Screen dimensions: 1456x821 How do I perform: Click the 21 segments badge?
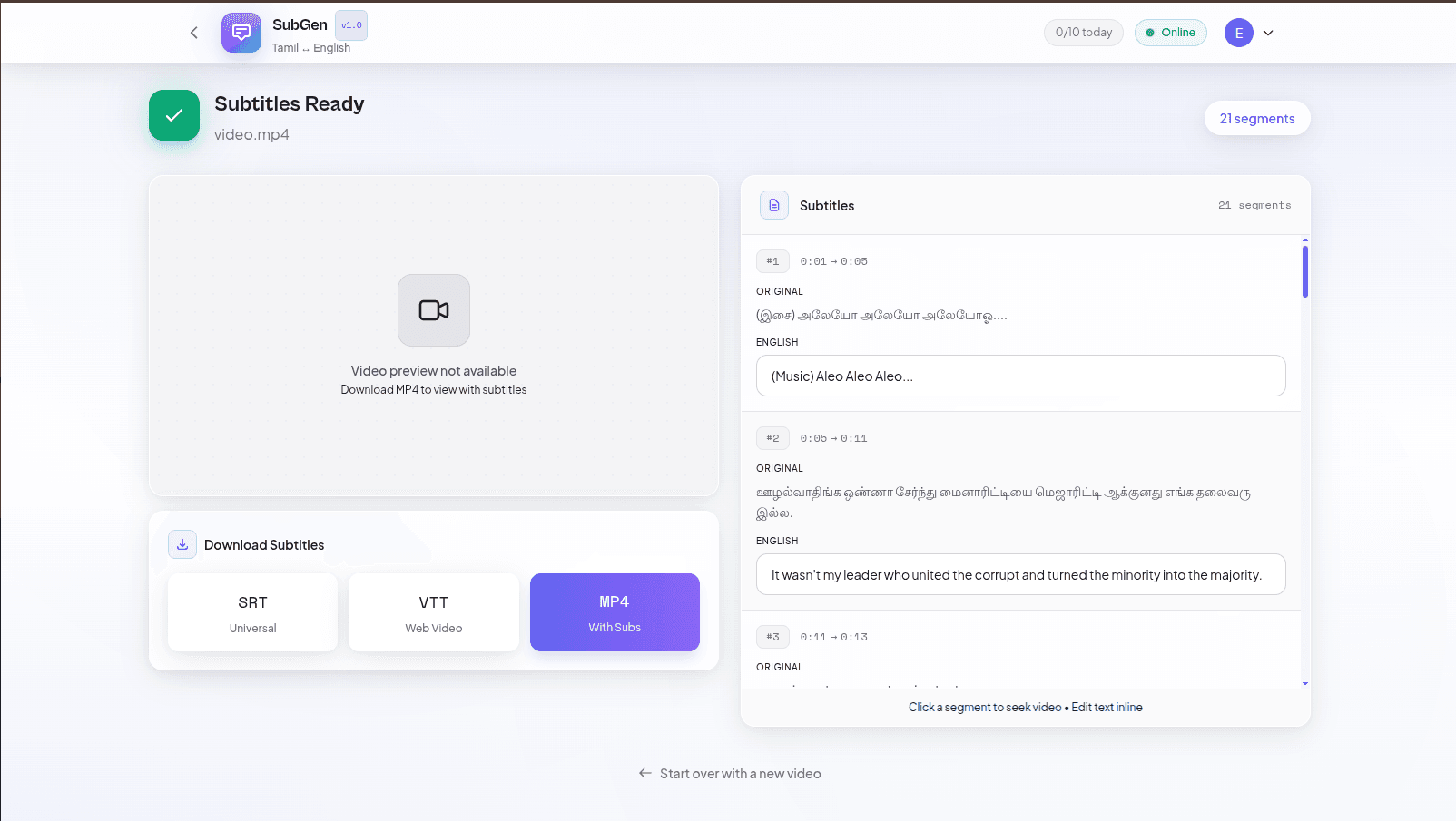(x=1257, y=118)
